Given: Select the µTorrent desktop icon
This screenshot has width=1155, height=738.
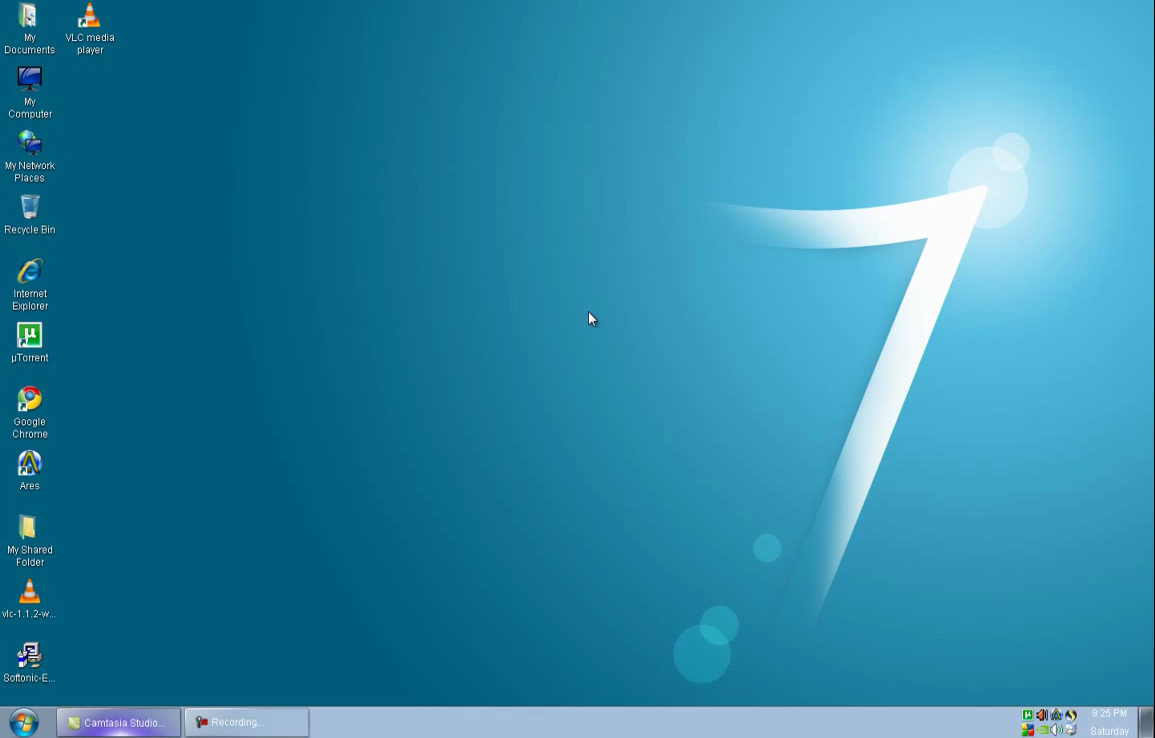Looking at the screenshot, I should pos(29,342).
